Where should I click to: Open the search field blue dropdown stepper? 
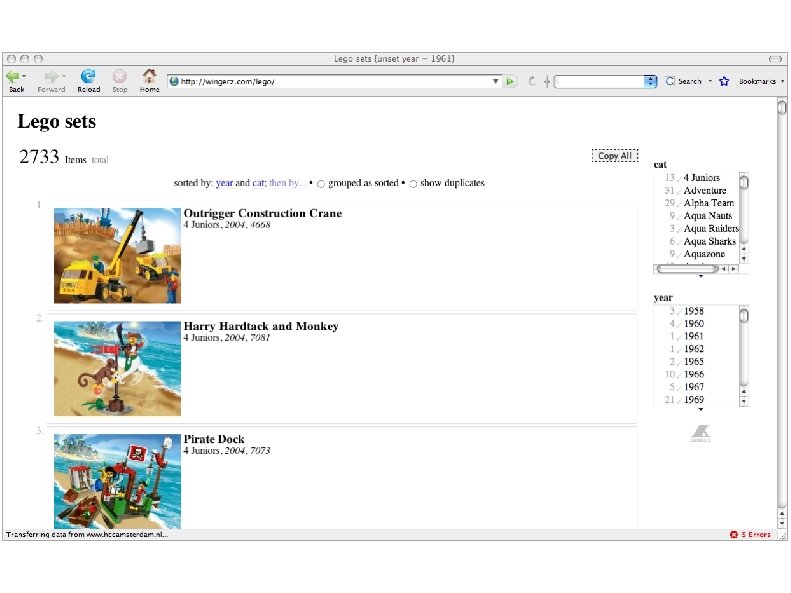tap(651, 81)
